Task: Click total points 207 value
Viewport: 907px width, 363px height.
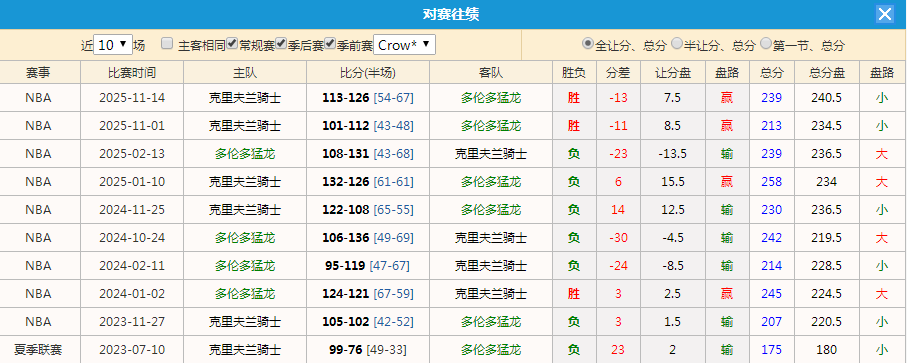Action: 772,321
